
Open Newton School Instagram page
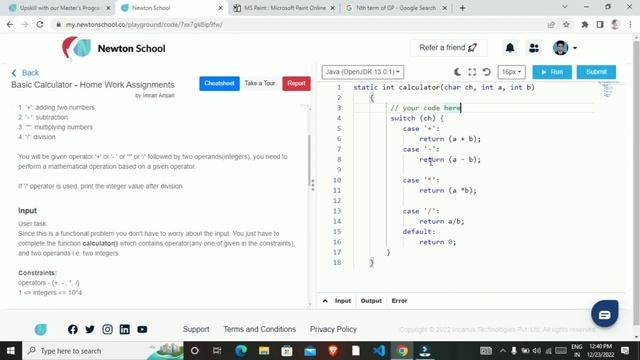click(107, 329)
